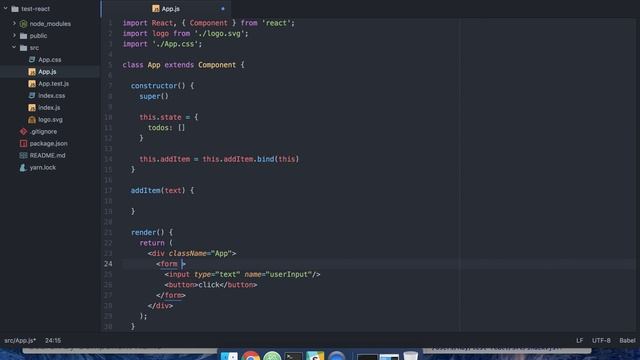Click the test-react root folder icon
Viewport: 640px width, 360px height.
click(x=15, y=9)
